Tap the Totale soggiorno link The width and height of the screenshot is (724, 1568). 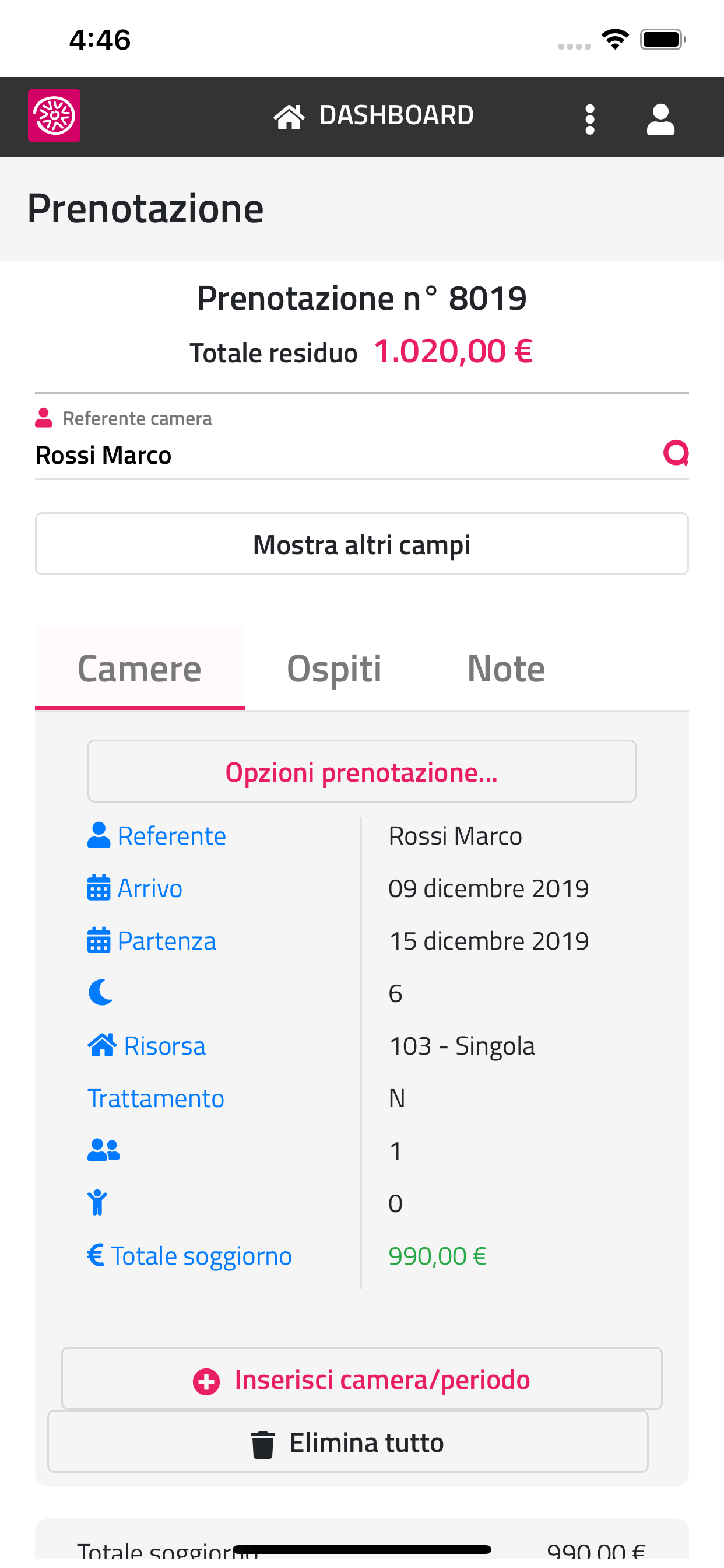click(201, 1256)
